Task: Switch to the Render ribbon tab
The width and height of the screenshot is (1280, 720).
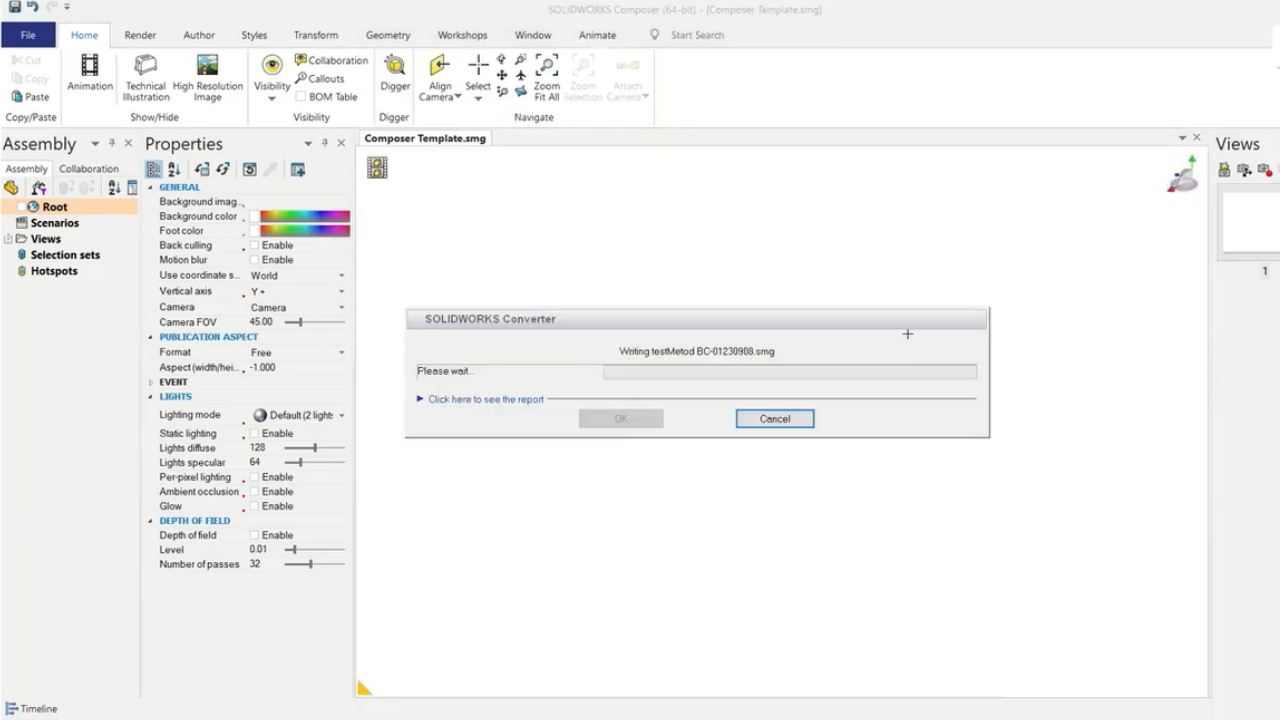Action: [140, 34]
